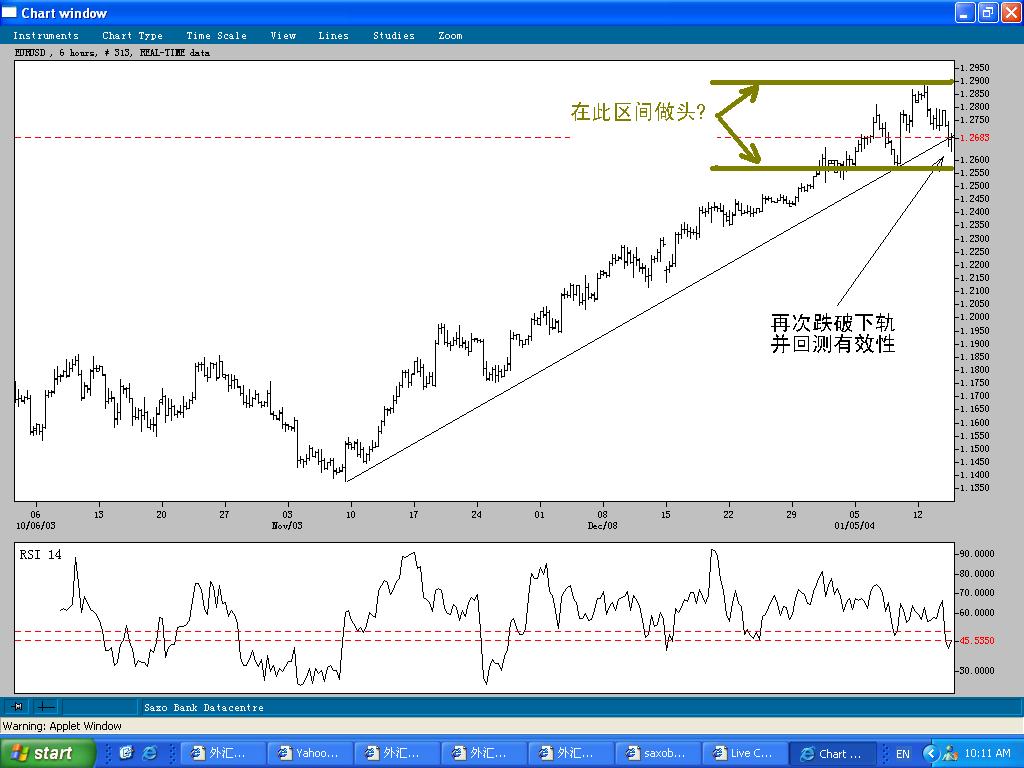Click the EN language indicator
Screen dimensions: 1024x768
(903, 754)
